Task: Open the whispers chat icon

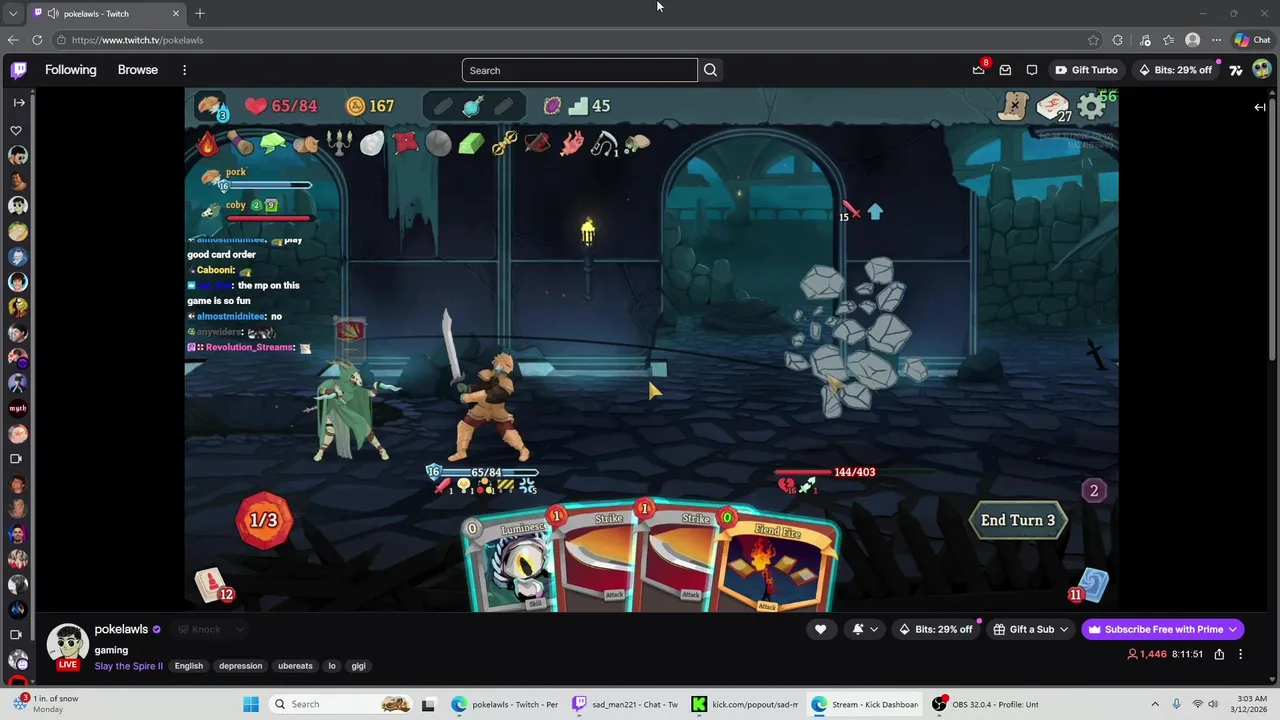Action: pyautogui.click(x=1032, y=70)
